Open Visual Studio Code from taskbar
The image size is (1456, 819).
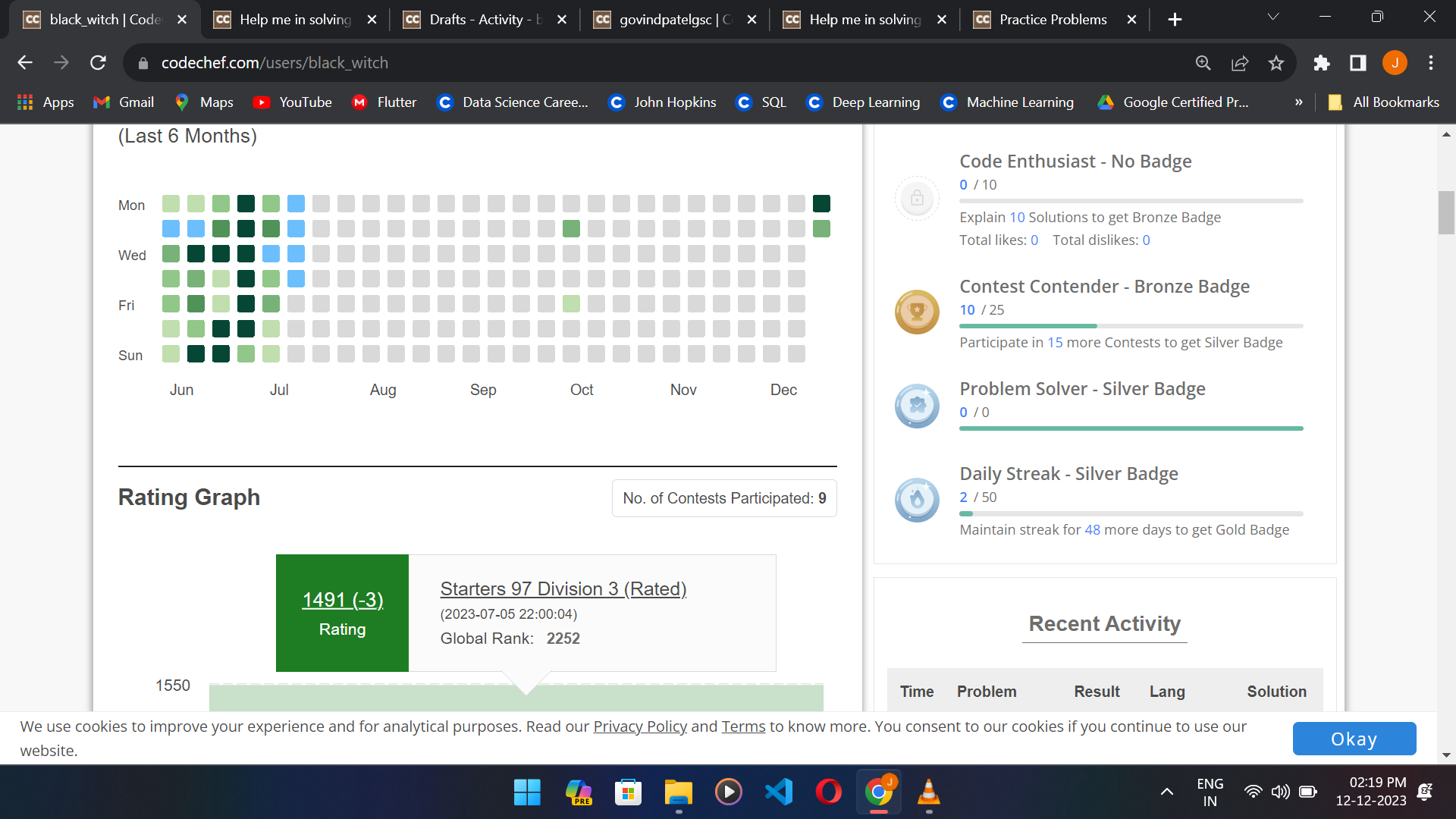click(779, 792)
